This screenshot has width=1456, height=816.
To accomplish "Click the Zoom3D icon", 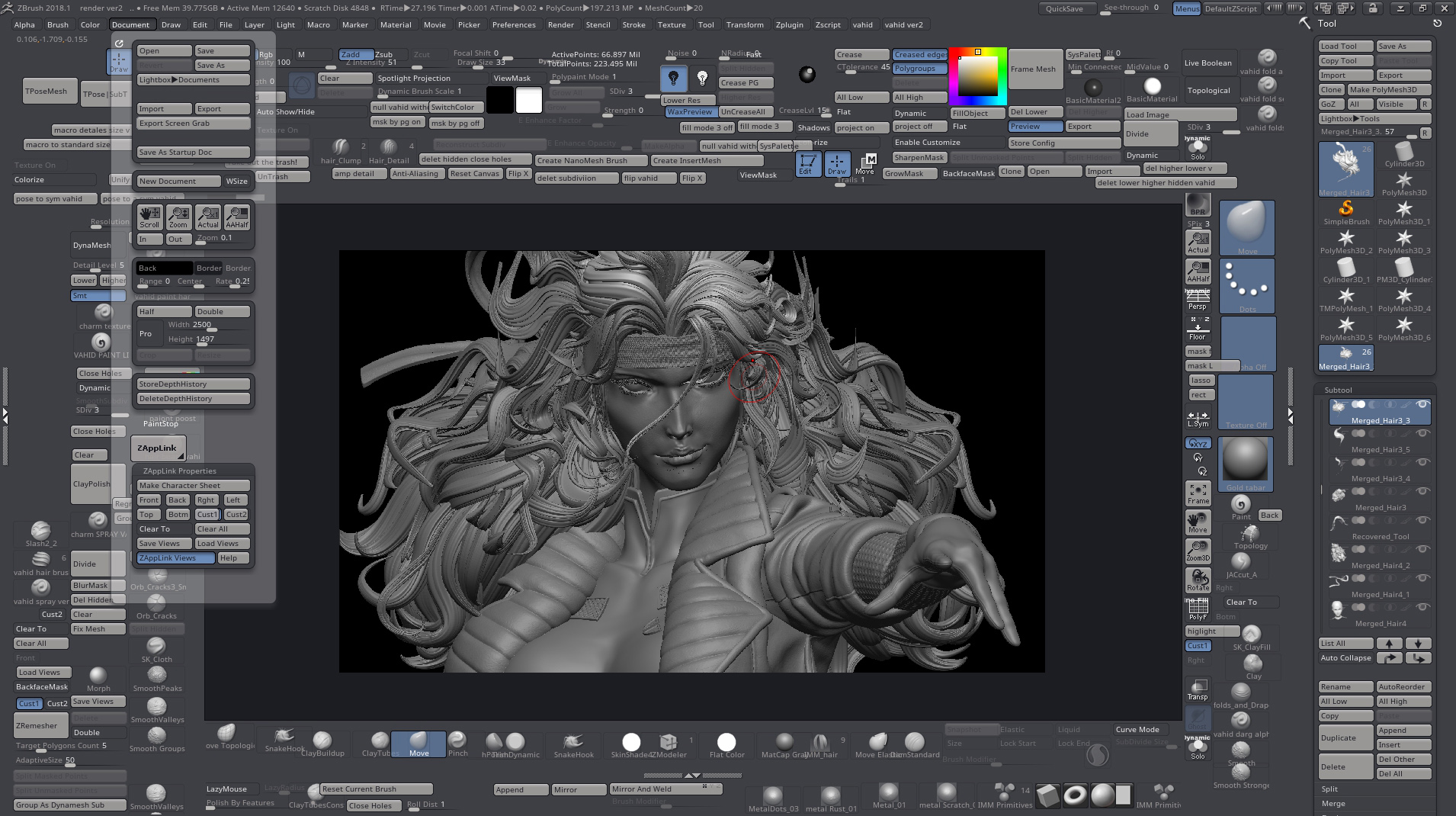I will (1198, 551).
